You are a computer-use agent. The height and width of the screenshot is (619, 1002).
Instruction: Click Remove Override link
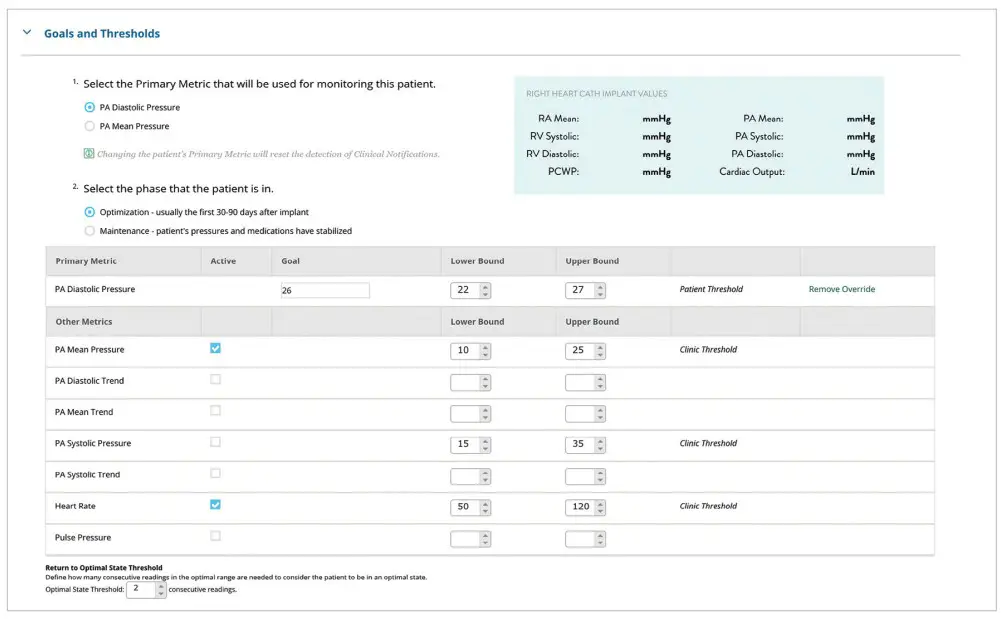[841, 289]
